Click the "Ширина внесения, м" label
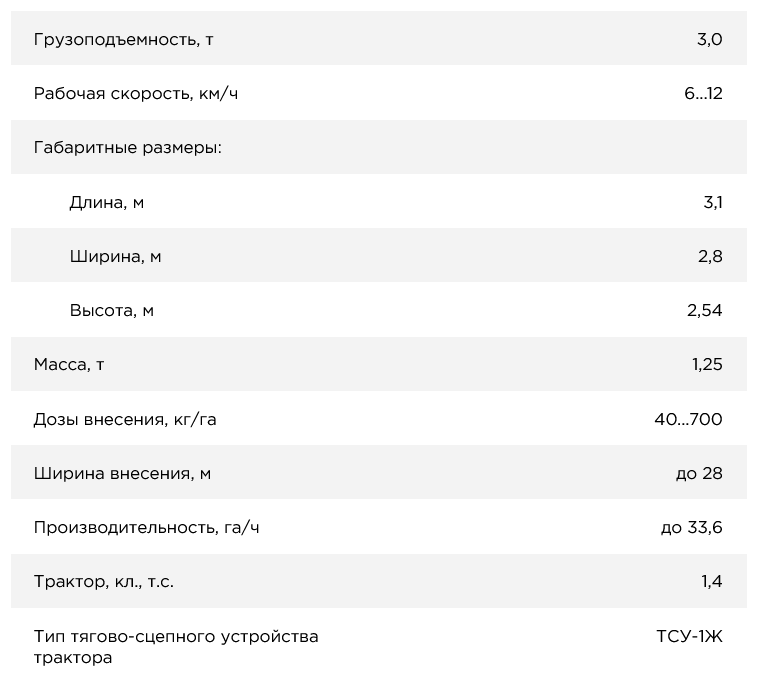 [122, 473]
